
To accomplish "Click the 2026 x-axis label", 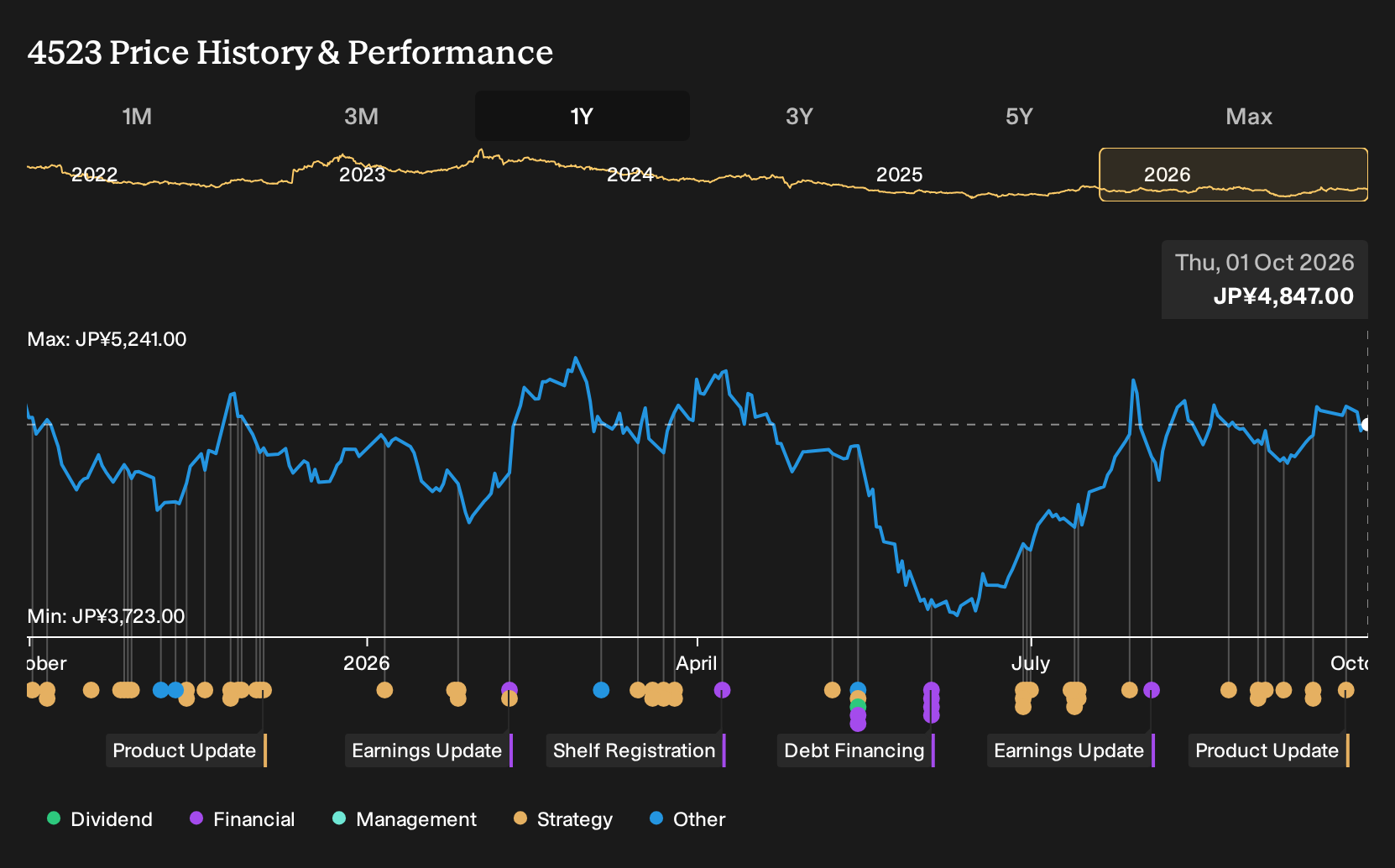I will 367,663.
